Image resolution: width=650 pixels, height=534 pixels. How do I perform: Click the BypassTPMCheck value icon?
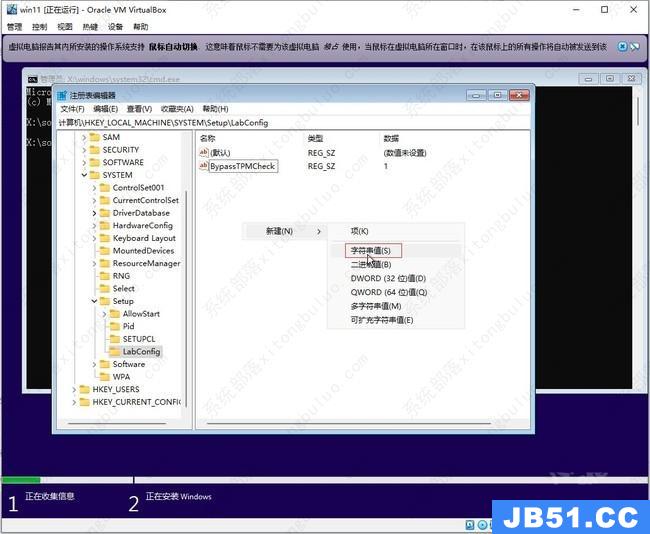[204, 166]
